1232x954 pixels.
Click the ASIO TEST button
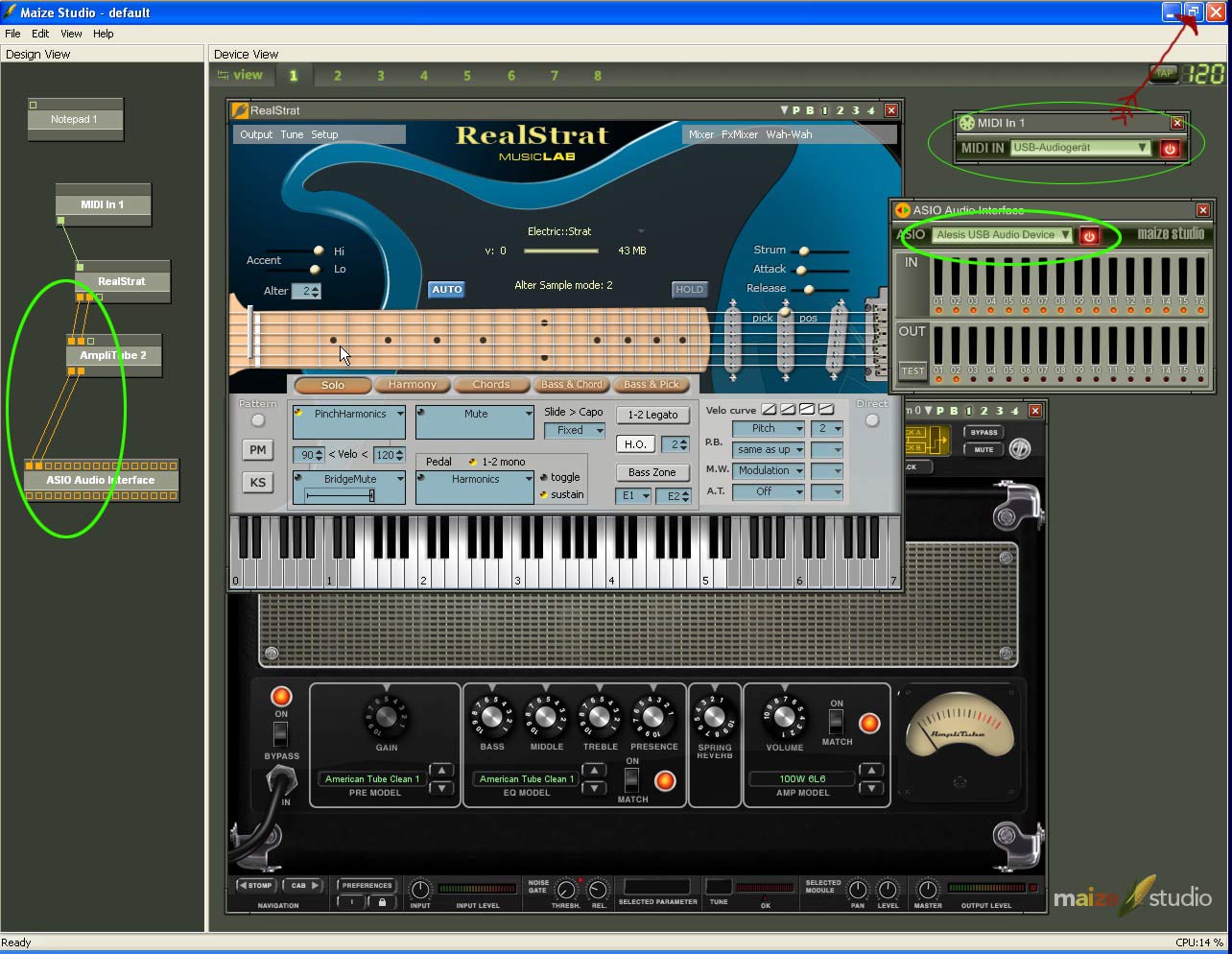(x=912, y=370)
